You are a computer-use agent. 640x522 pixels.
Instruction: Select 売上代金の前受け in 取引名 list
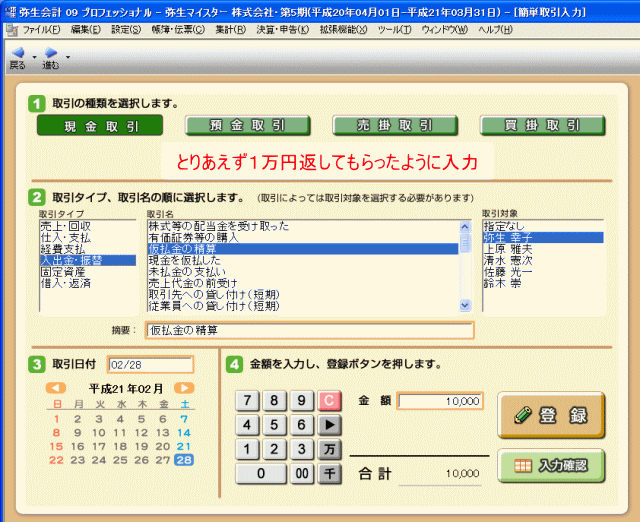pos(303,283)
